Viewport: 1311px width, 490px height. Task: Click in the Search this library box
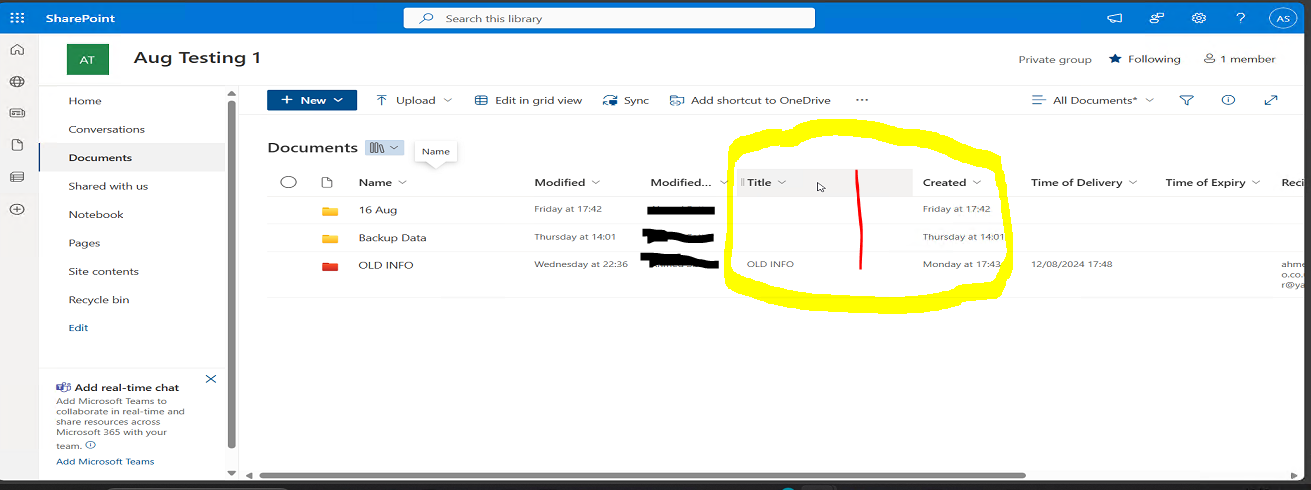point(609,18)
